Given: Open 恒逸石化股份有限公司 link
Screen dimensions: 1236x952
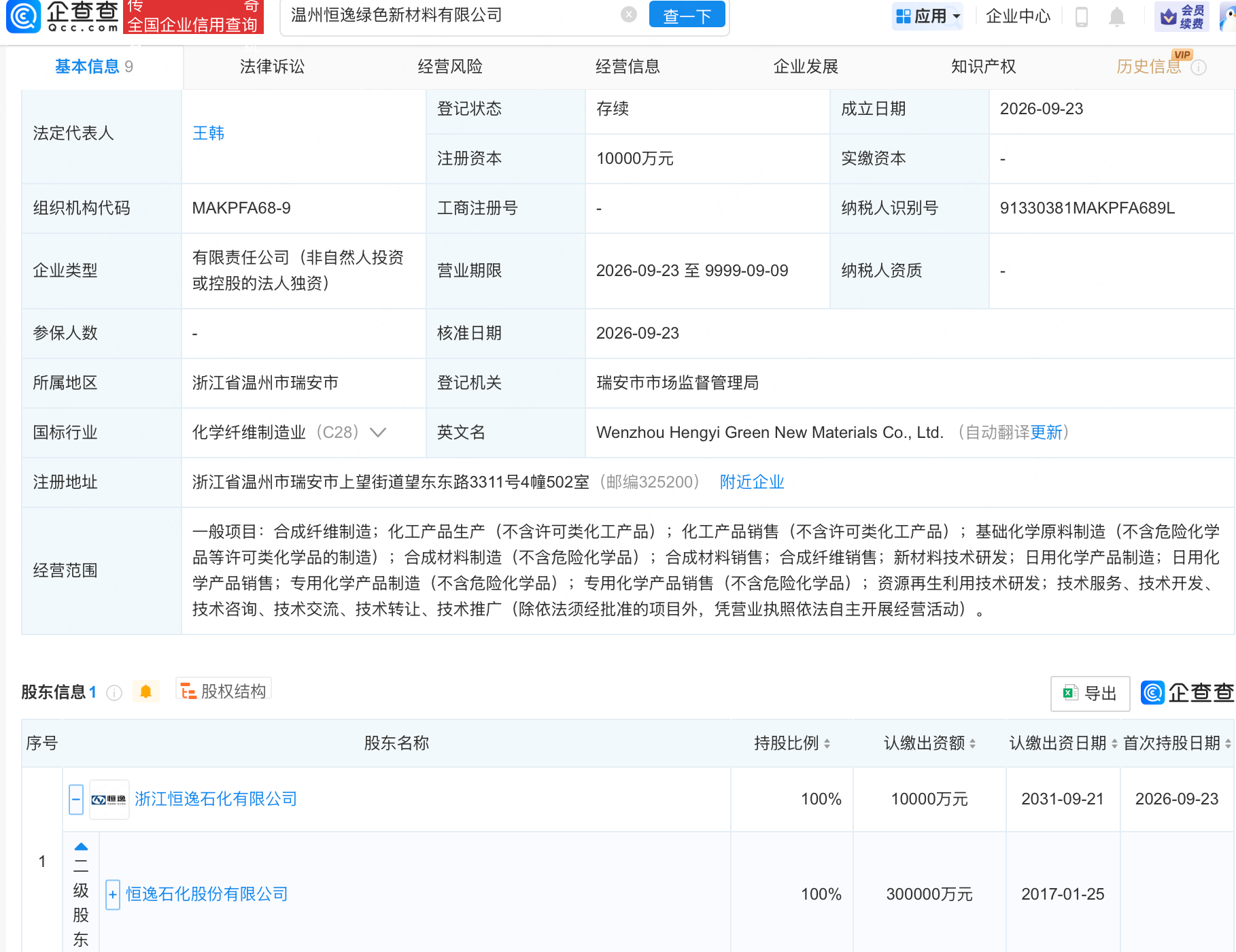Looking at the screenshot, I should 207,894.
